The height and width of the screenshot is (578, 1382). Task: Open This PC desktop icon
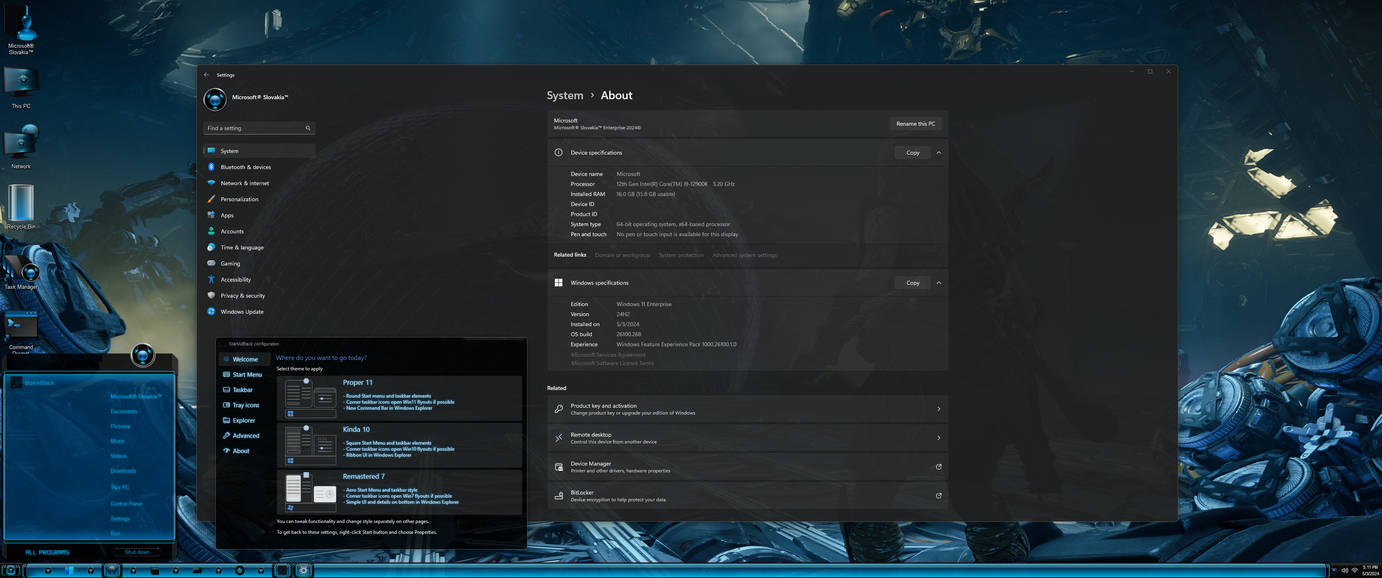click(21, 87)
